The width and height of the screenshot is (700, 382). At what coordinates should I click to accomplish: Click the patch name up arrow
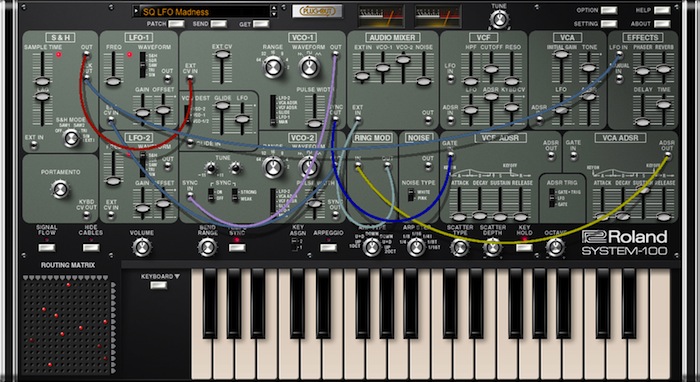pyautogui.click(x=274, y=8)
